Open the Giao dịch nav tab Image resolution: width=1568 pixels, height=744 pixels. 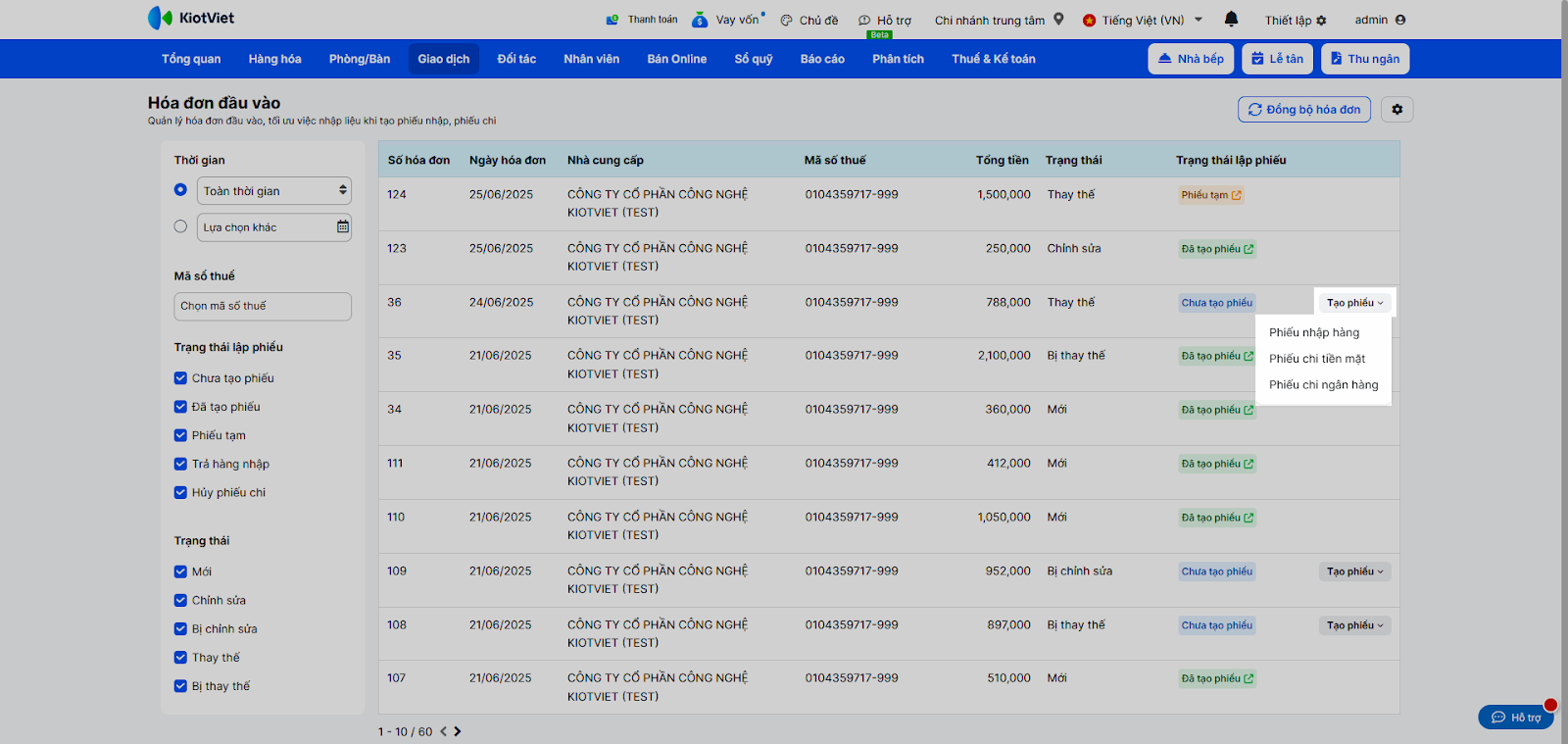(444, 59)
